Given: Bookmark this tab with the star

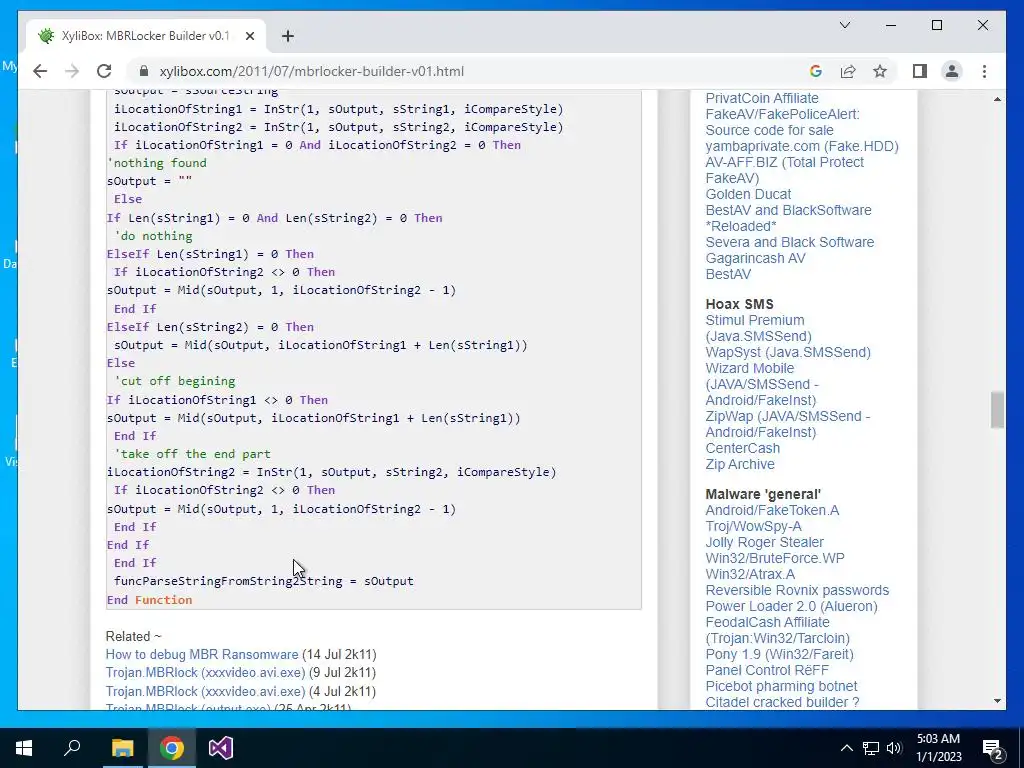Looking at the screenshot, I should point(880,71).
